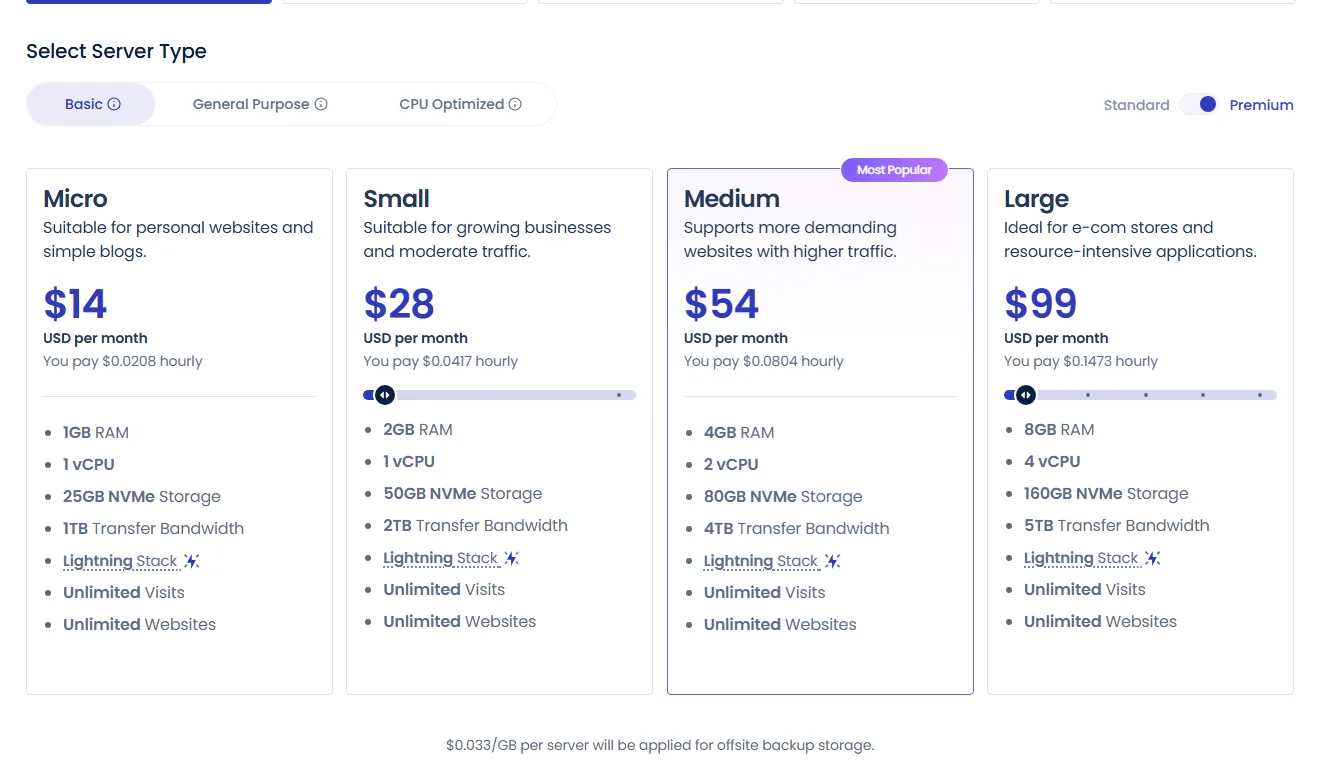Click the Lightning Stack sparkle icon in Medium
1320x760 pixels.
(x=833, y=561)
